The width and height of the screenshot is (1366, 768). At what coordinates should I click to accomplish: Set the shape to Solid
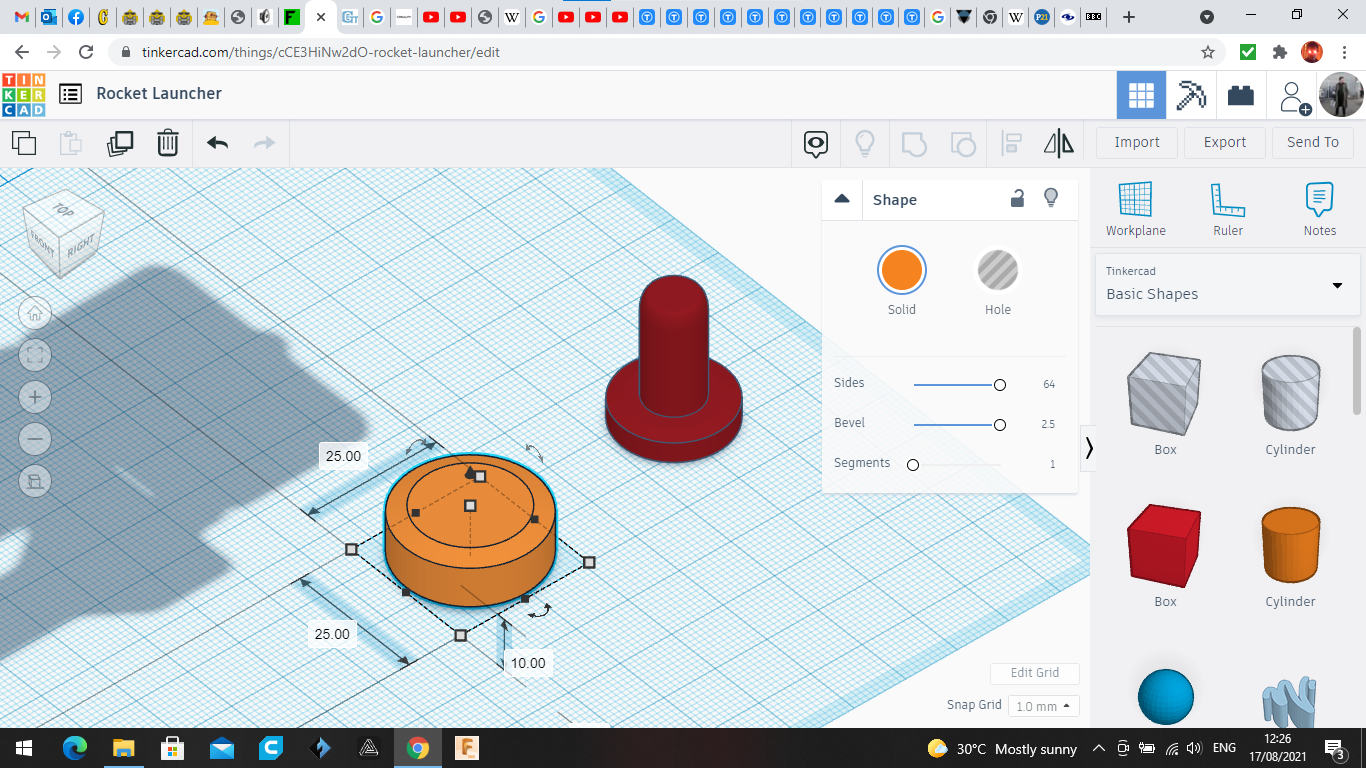click(902, 271)
